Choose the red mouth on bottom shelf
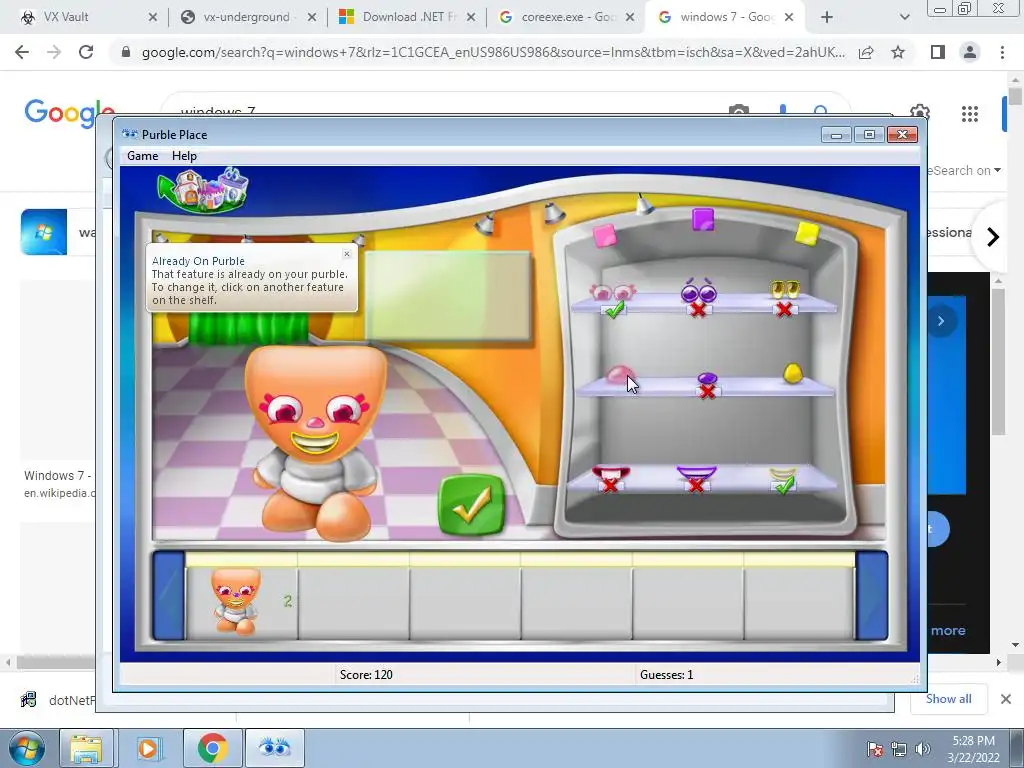Image resolution: width=1024 pixels, height=768 pixels. pyautogui.click(x=611, y=473)
